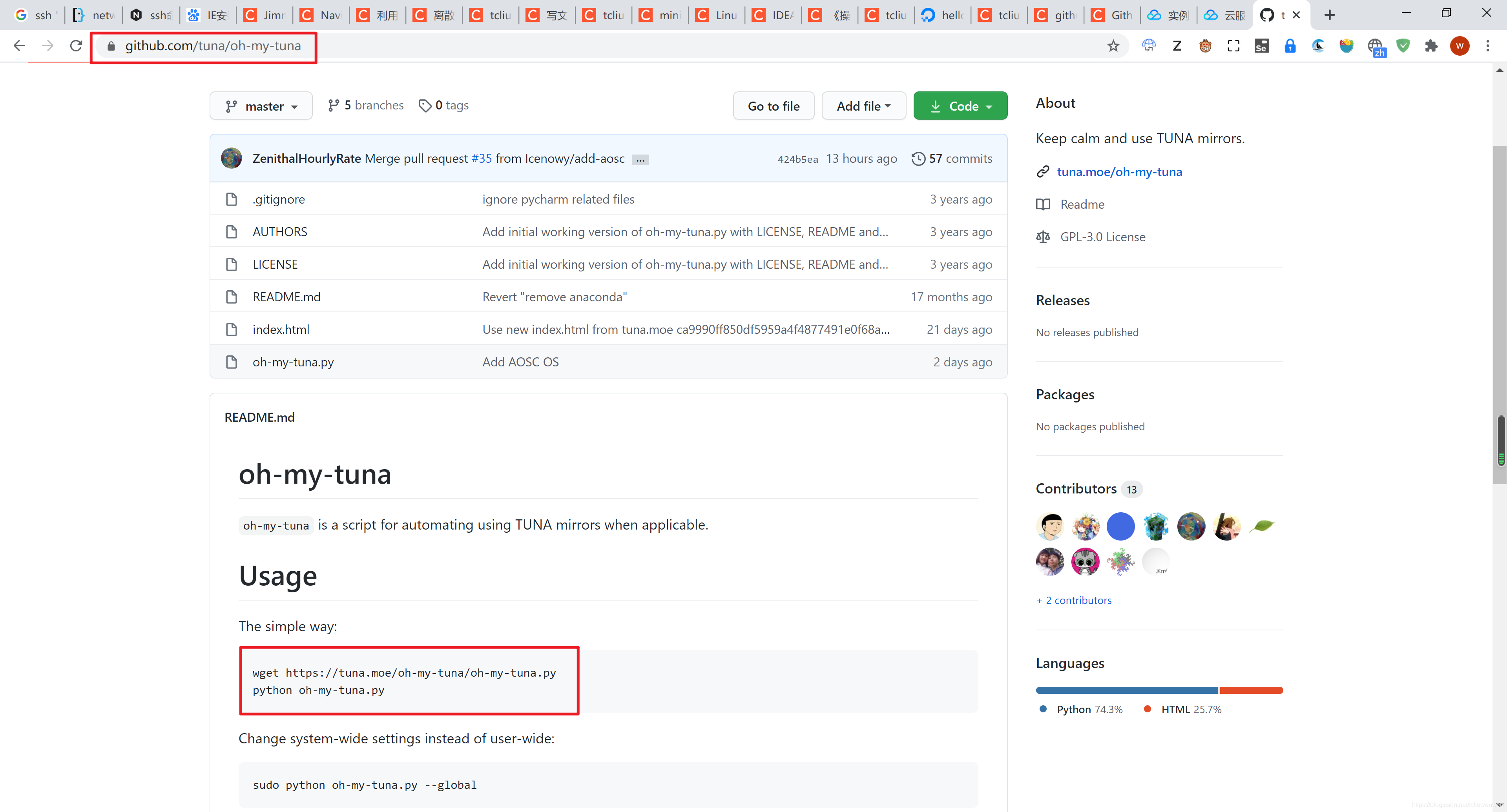Open tuna.moe/oh-my-tuna link
The image size is (1507, 812).
point(1119,172)
